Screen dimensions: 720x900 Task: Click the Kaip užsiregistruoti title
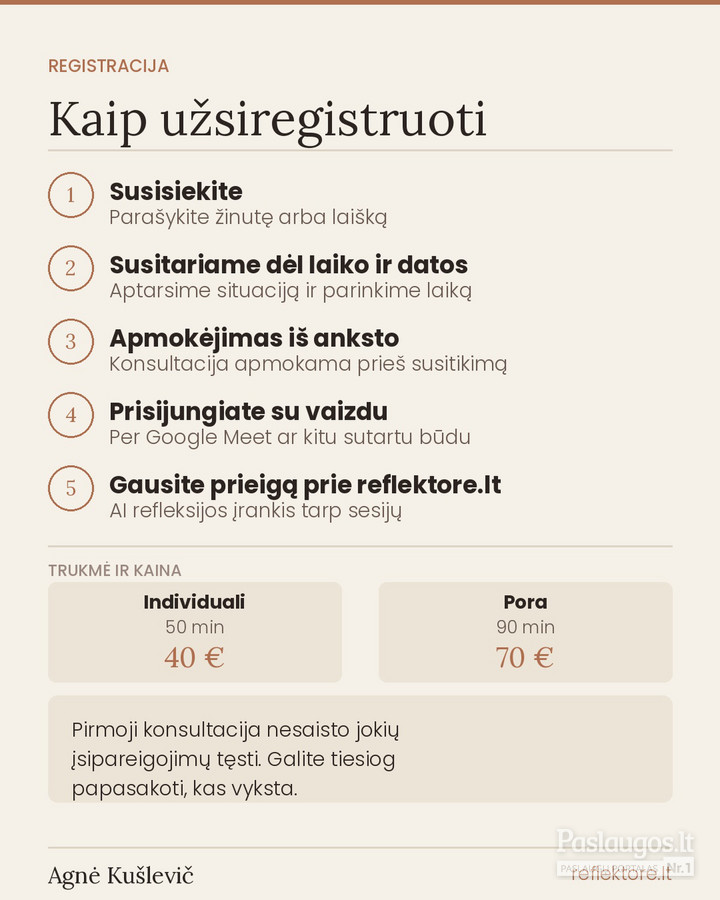point(268,121)
